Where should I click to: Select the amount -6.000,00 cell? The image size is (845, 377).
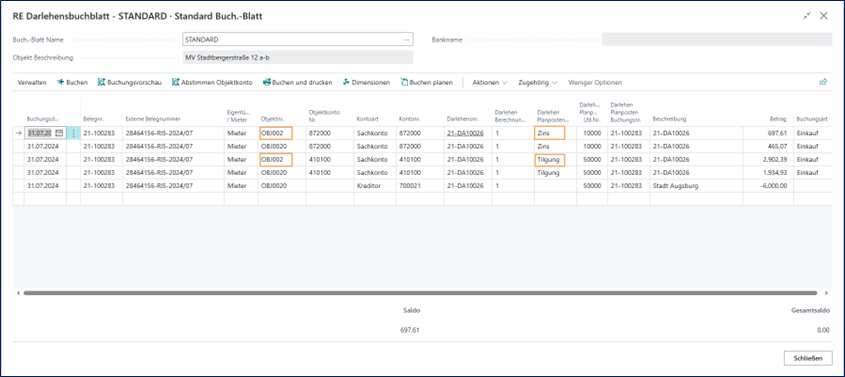tap(768, 185)
